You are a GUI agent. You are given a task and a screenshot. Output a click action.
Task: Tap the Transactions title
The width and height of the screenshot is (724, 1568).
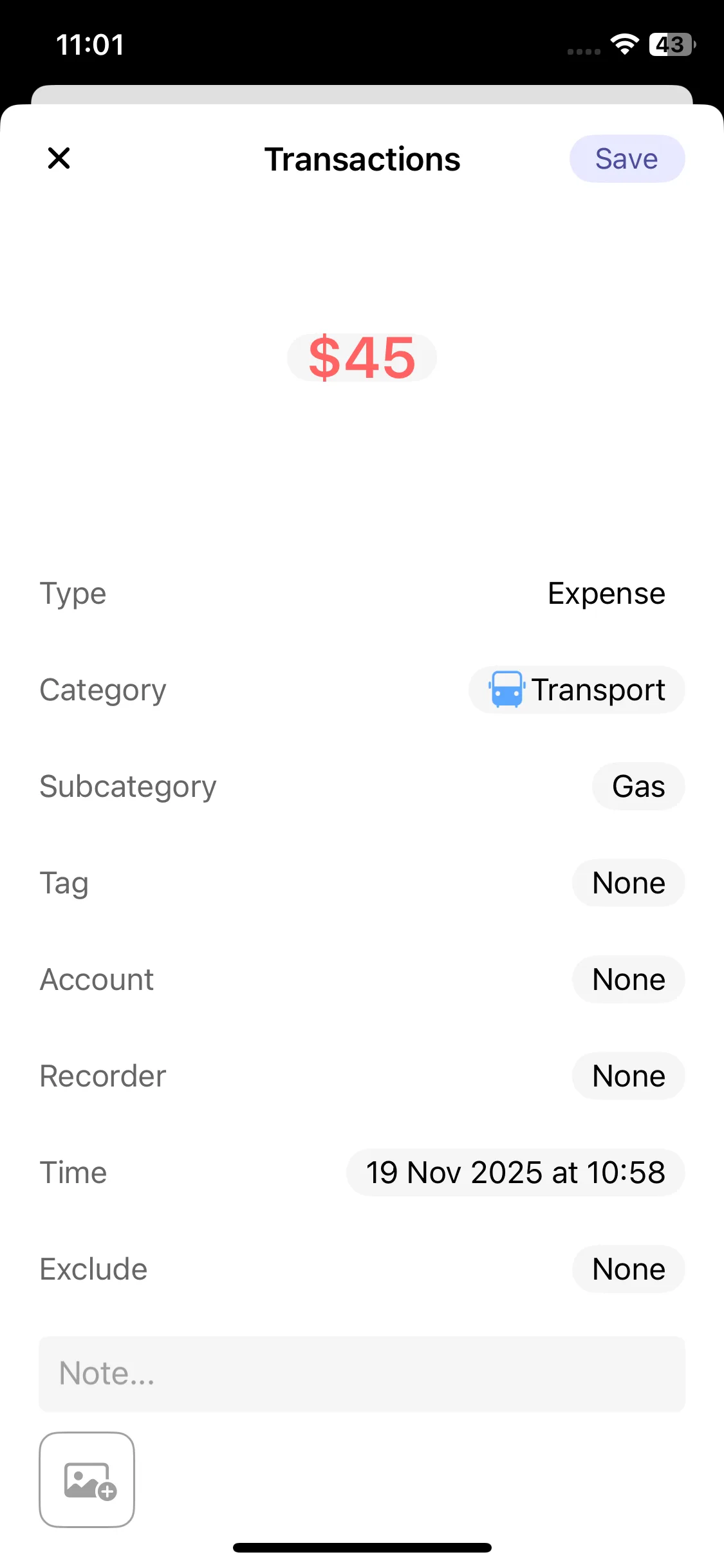point(362,160)
